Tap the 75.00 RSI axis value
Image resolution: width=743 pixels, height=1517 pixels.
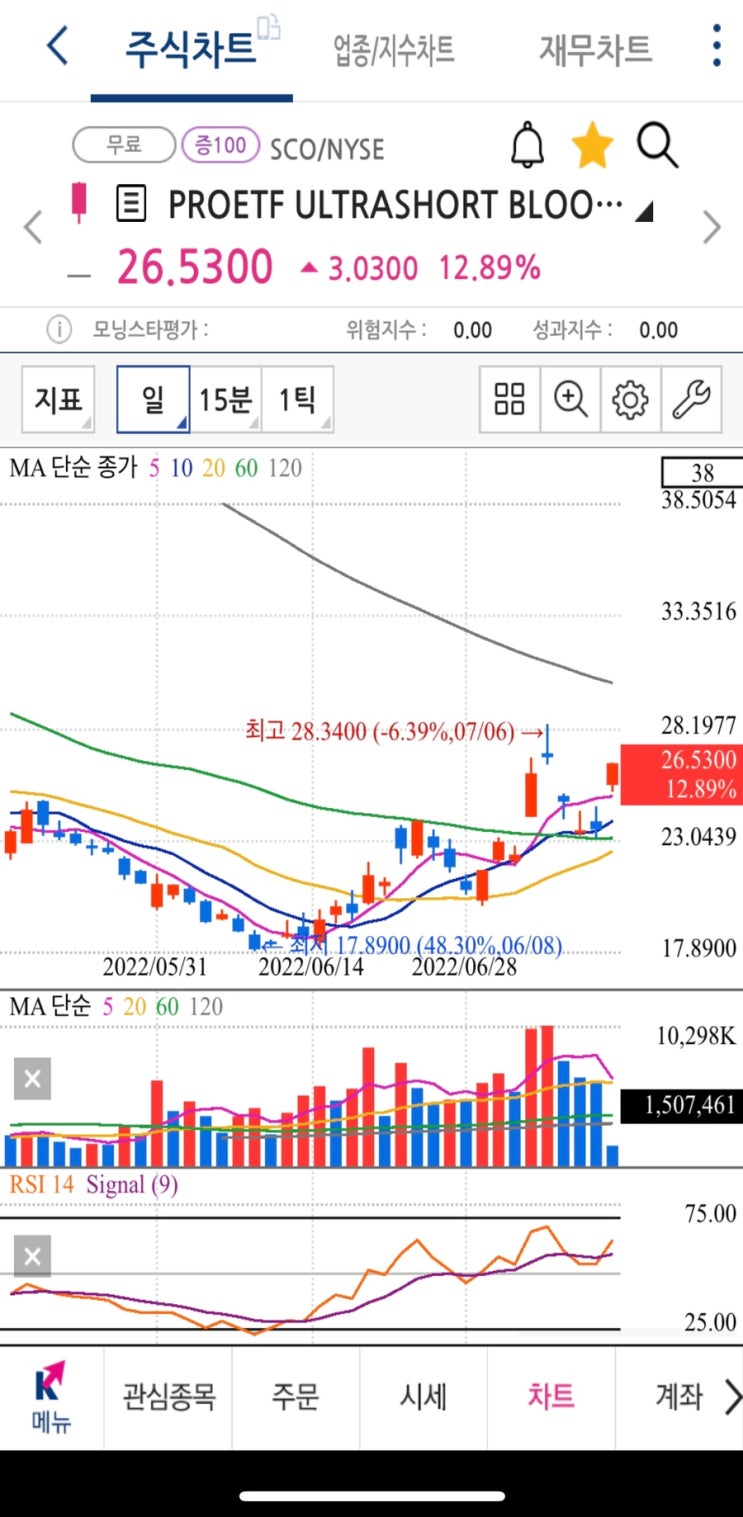tap(710, 1213)
